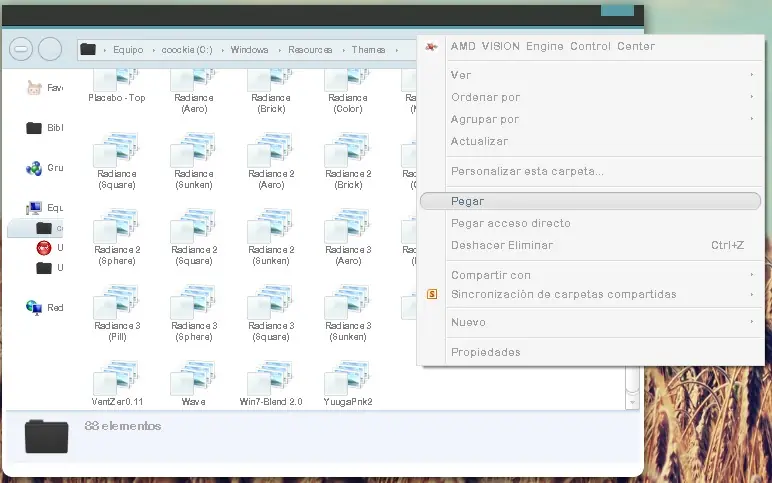Navigate to Equipo in the breadcrumb
The height and width of the screenshot is (483, 772).
(128, 50)
